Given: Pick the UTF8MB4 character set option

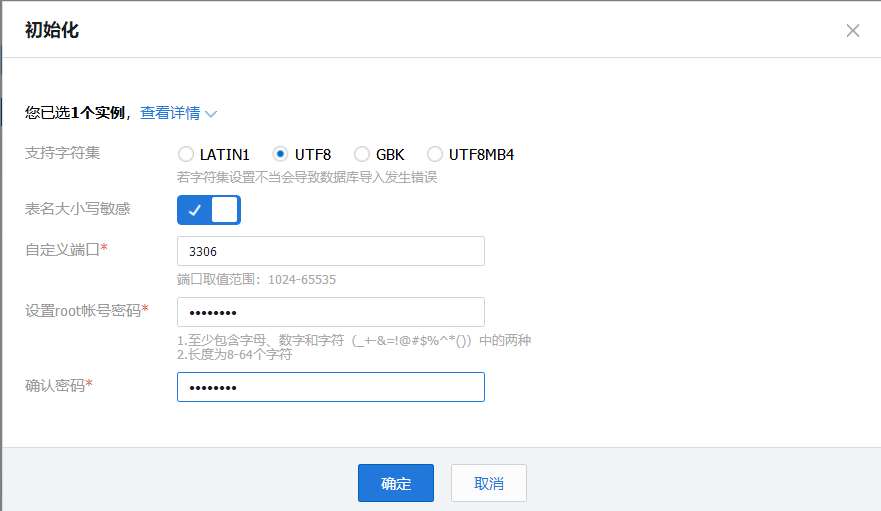Looking at the screenshot, I should point(434,154).
